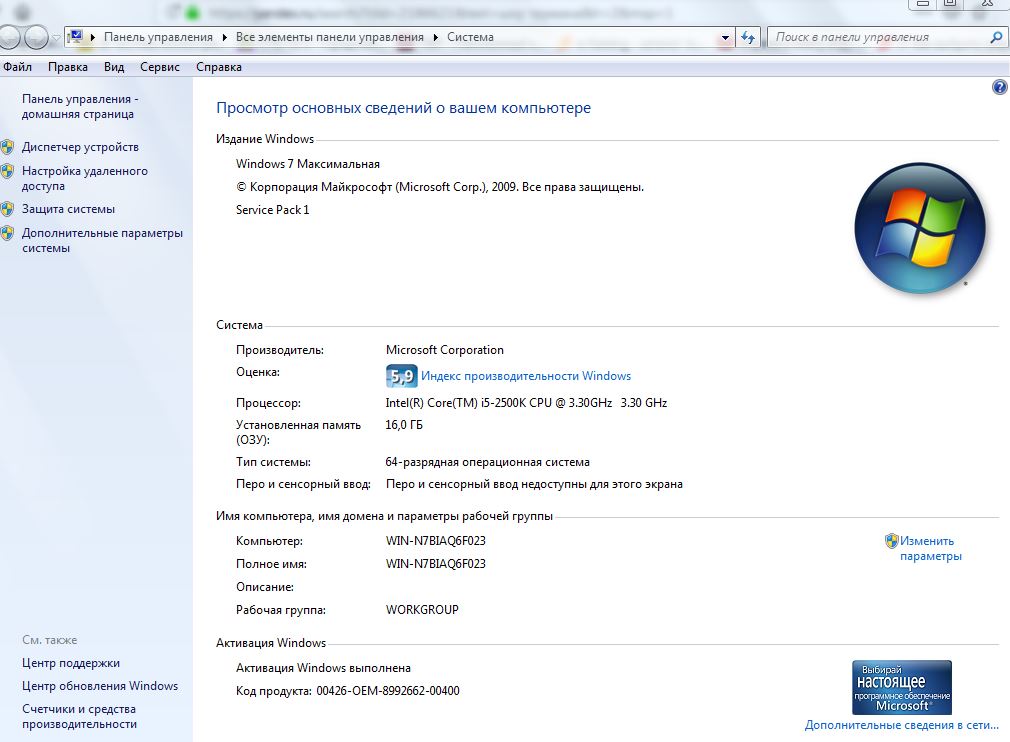Click product code 00426-OEM-8992662-00400
The width and height of the screenshot is (1010, 742).
point(388,690)
